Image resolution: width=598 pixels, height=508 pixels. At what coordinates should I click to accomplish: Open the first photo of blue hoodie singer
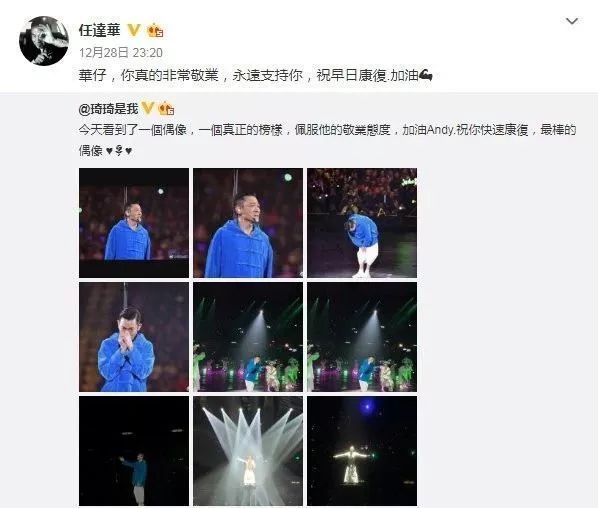(x=134, y=223)
